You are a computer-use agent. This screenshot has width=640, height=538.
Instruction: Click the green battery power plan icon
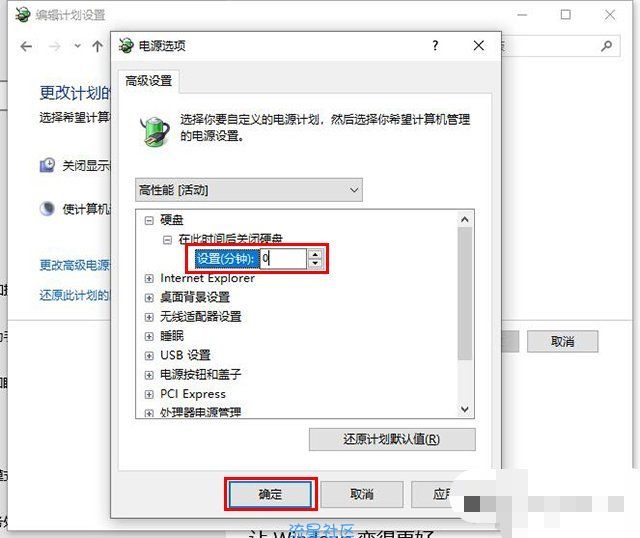coord(155,131)
